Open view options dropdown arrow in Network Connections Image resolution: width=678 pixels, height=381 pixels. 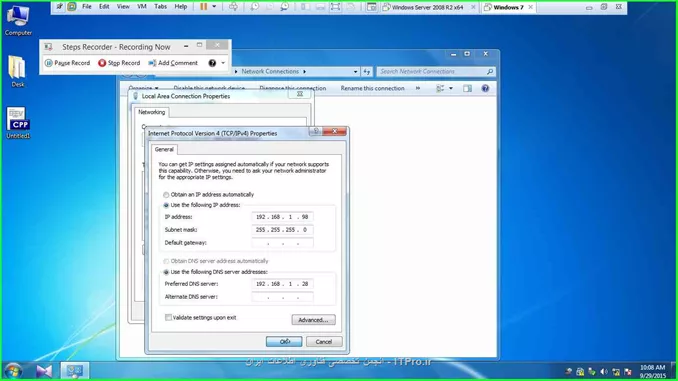pyautogui.click(x=451, y=88)
